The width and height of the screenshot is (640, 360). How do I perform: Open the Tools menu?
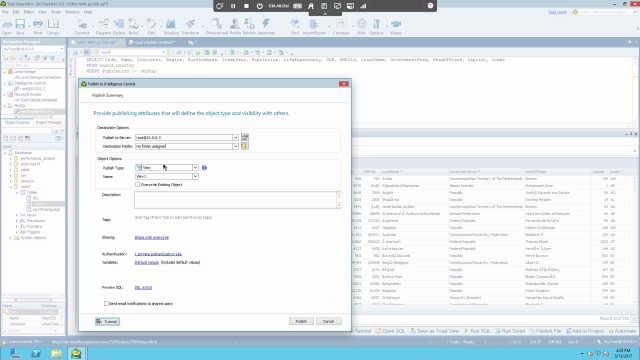click(56, 12)
